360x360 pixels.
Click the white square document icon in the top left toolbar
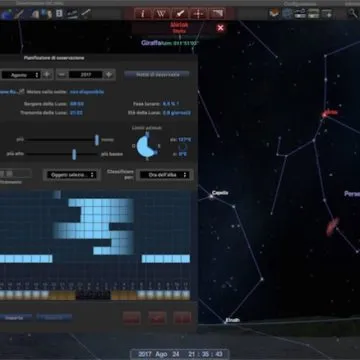(59, 14)
